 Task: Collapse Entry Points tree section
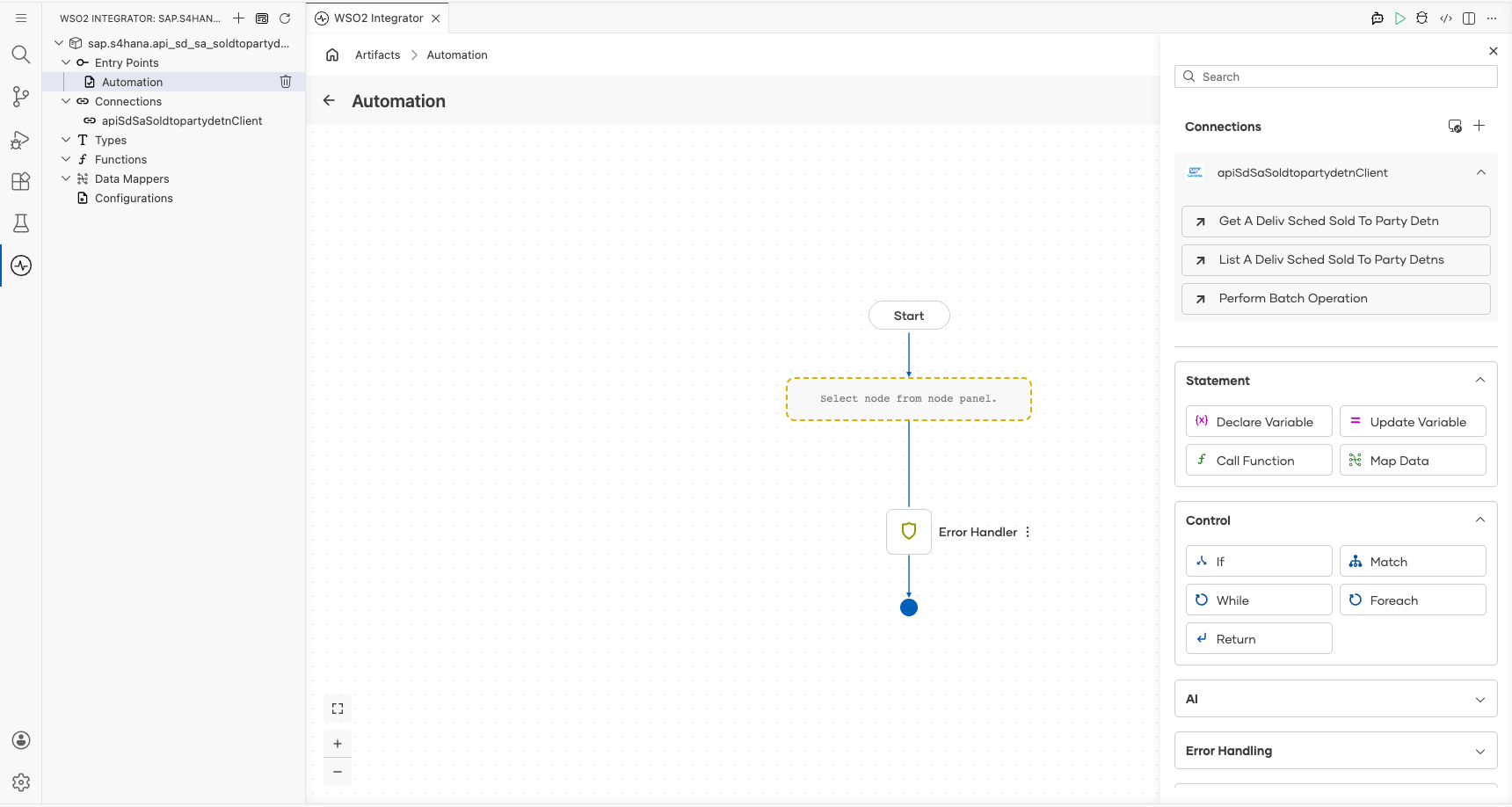click(66, 62)
